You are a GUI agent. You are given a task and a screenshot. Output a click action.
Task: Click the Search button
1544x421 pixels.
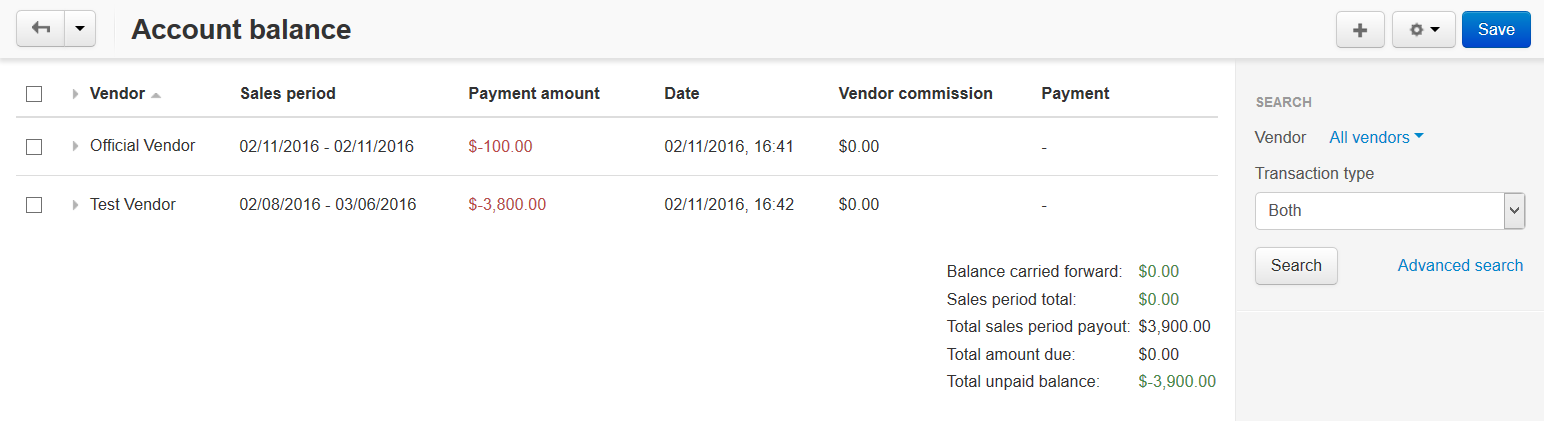pyautogui.click(x=1296, y=266)
